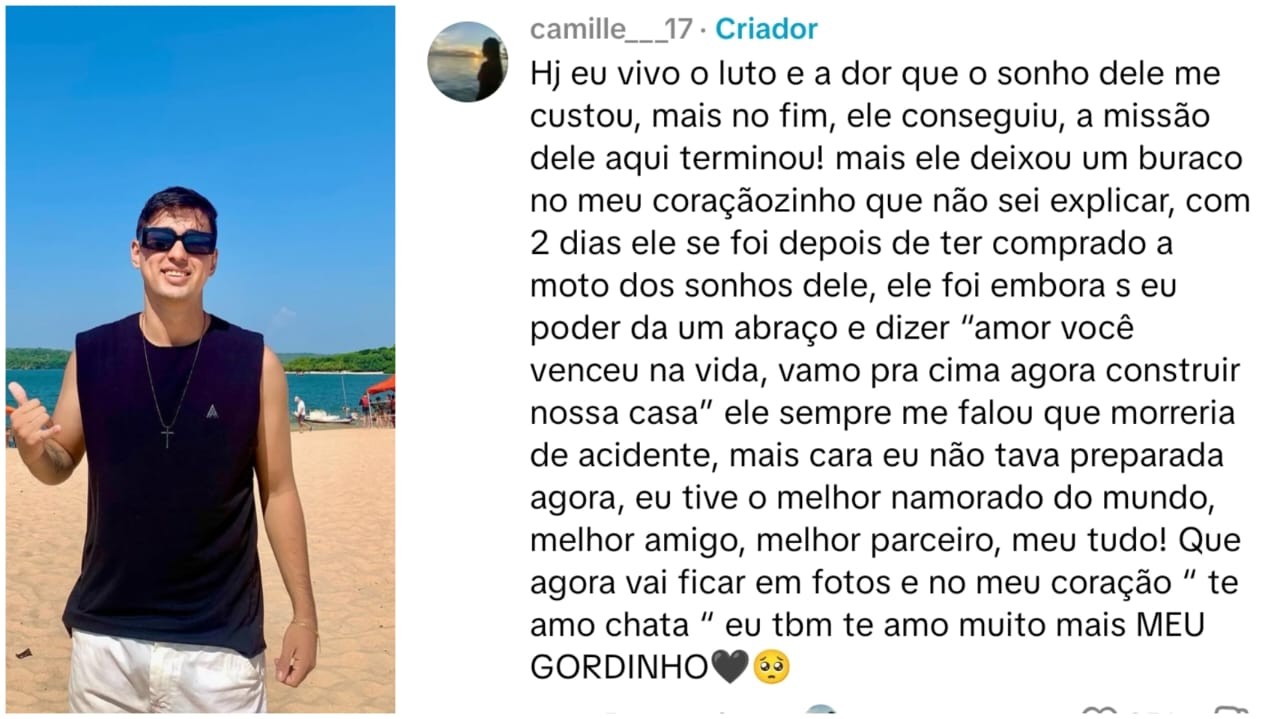Click the small reply avatar at bottom edge

pyautogui.click(x=821, y=712)
